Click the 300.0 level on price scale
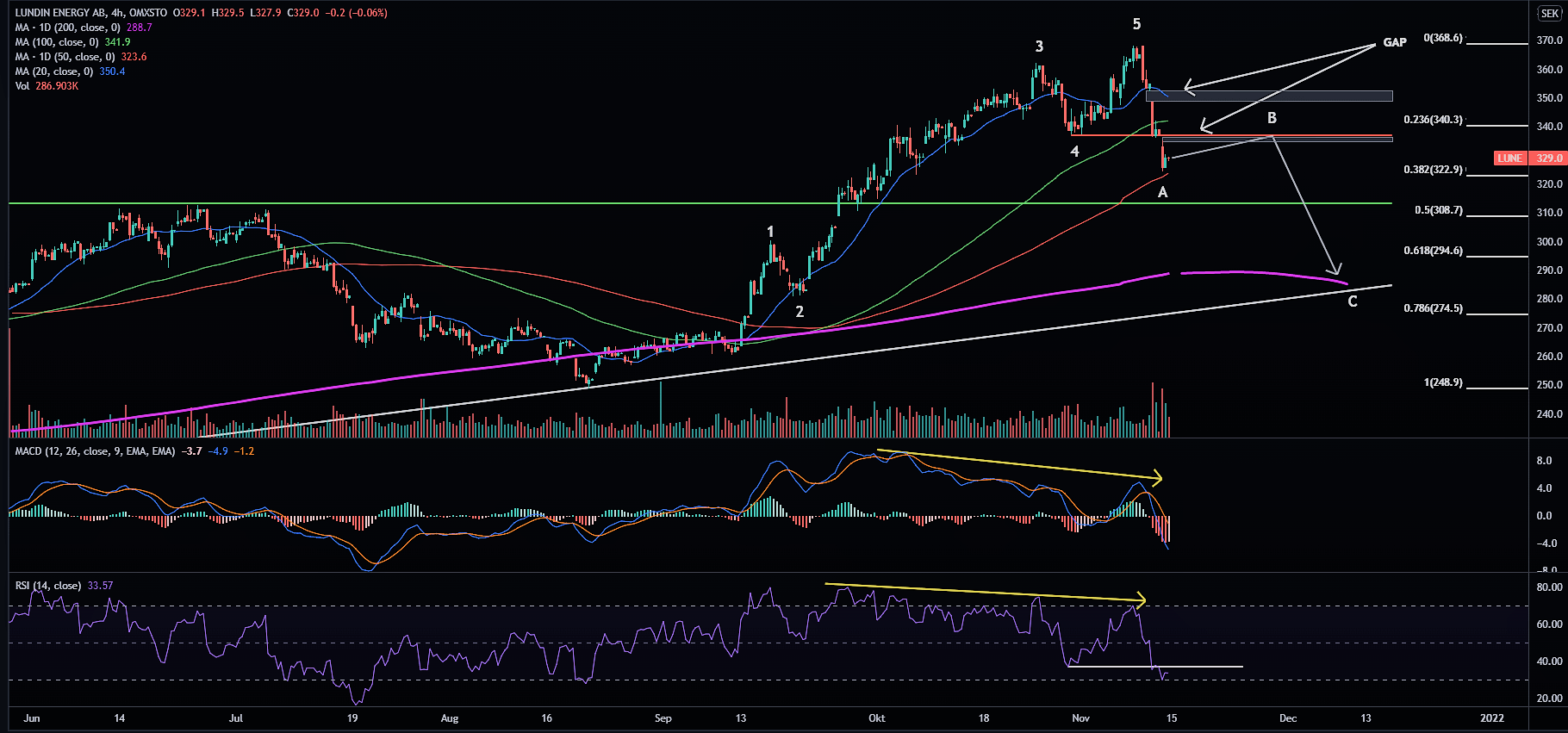1568x733 pixels. point(1549,242)
